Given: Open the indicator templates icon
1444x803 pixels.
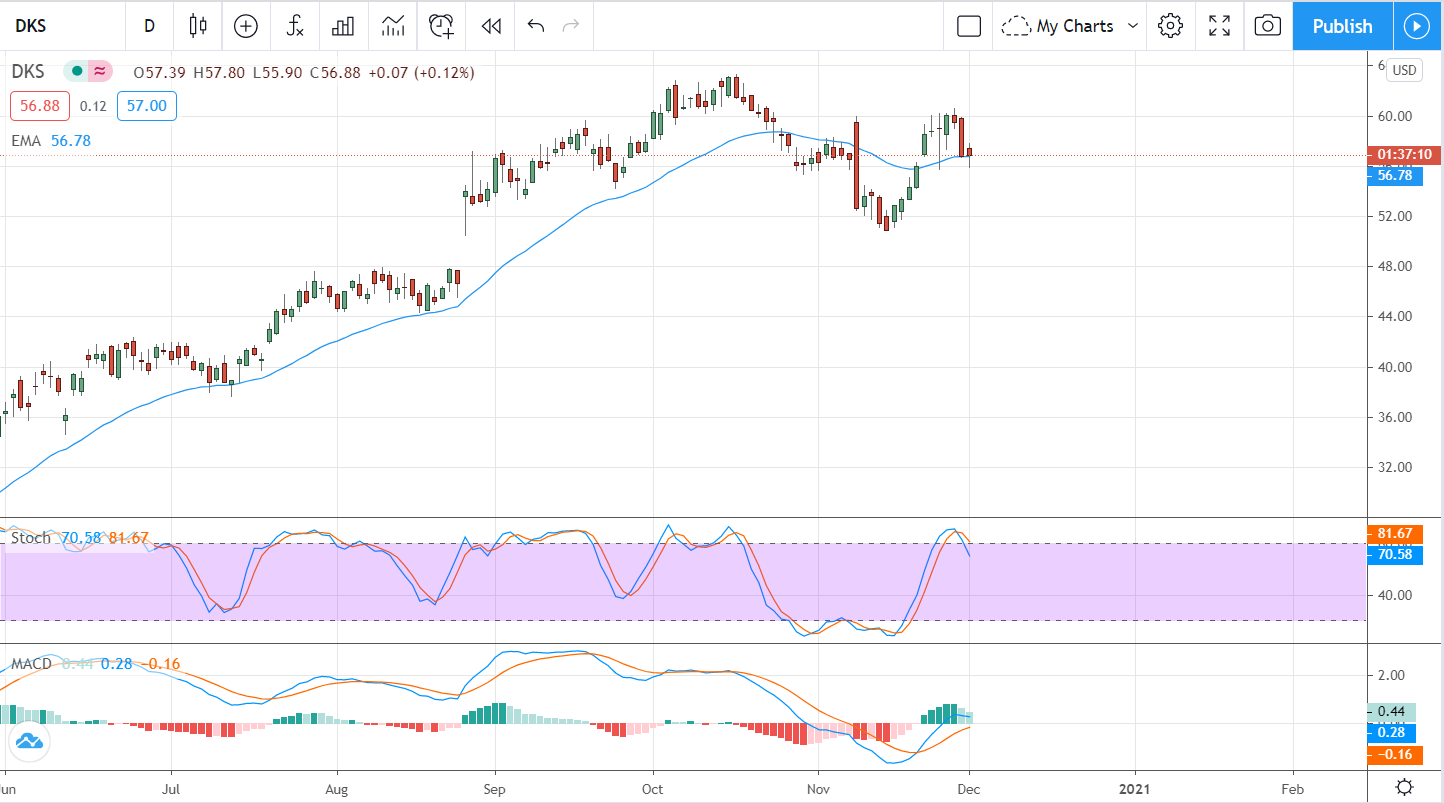Looking at the screenshot, I should click(x=392, y=26).
